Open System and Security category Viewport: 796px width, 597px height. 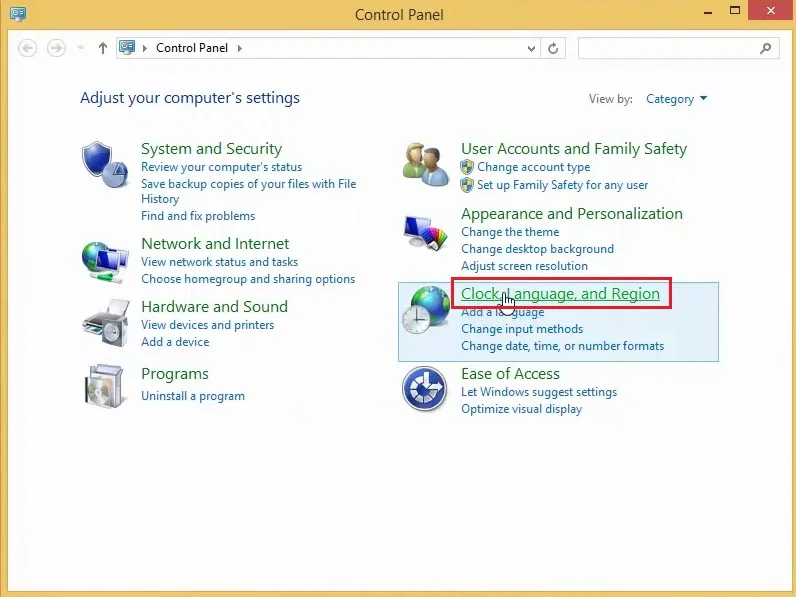212,149
